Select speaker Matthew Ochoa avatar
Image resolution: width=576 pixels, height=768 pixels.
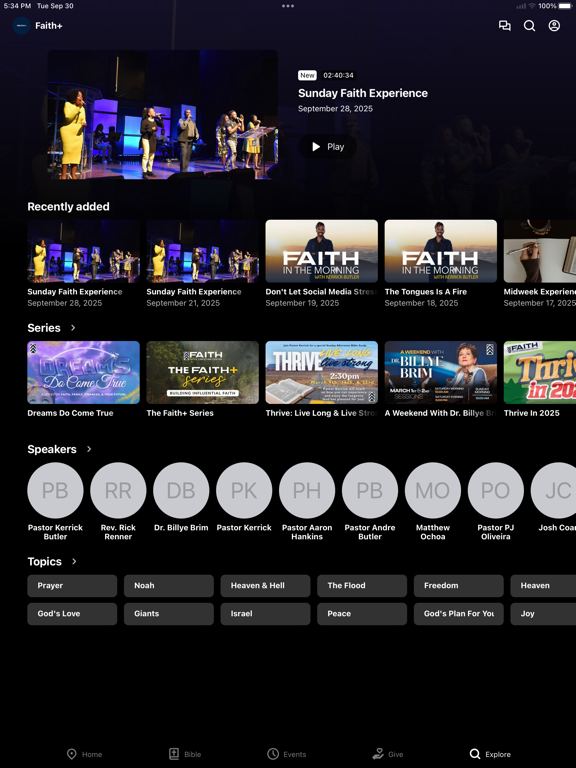coord(433,490)
